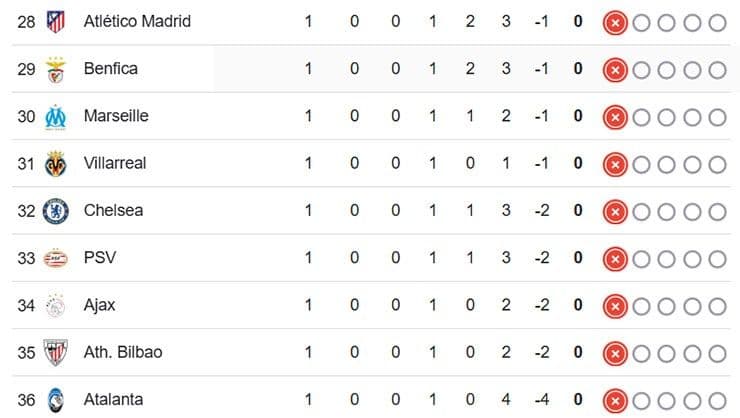Viewport: 740px width, 418px height.
Task: Click Atlético Madrid's red loss form icon
Action: [615, 22]
